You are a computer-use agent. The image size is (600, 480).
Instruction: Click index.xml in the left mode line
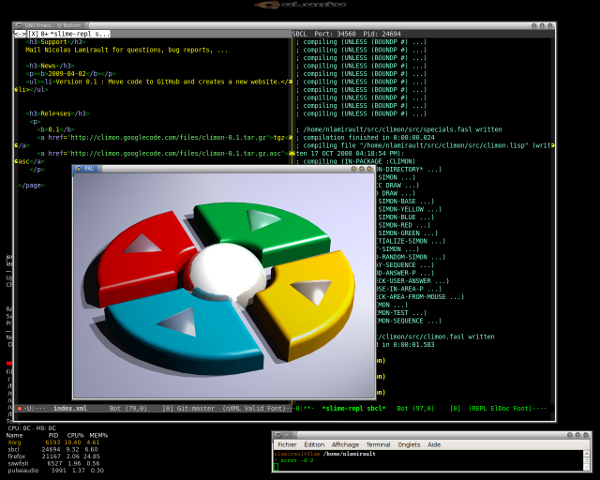coord(70,408)
